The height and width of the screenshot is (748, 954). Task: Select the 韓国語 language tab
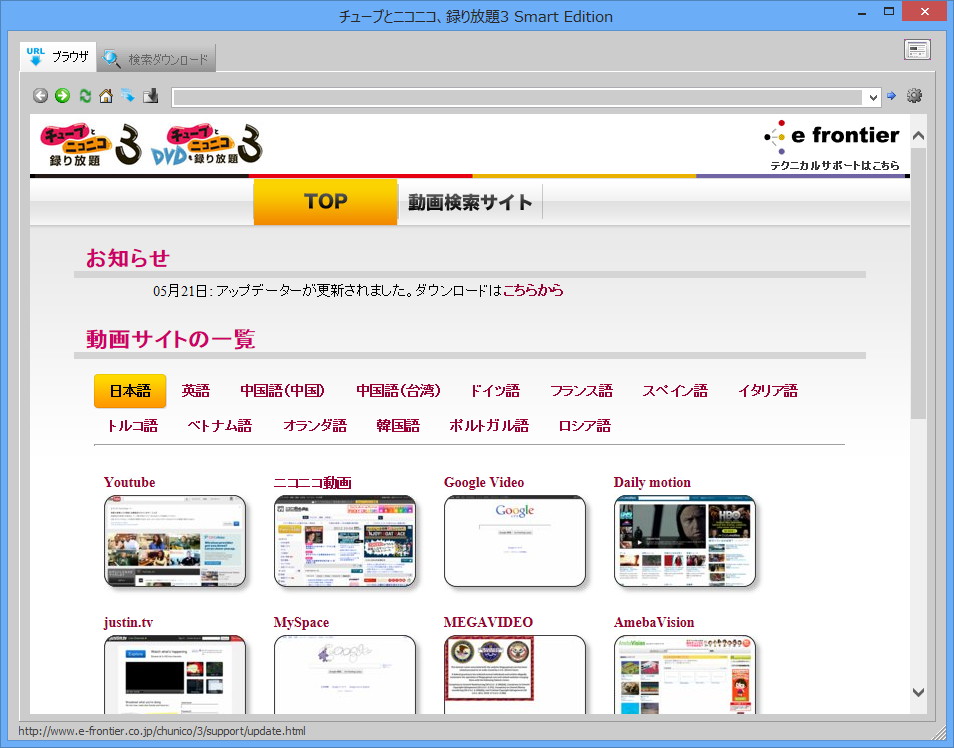coord(398,425)
